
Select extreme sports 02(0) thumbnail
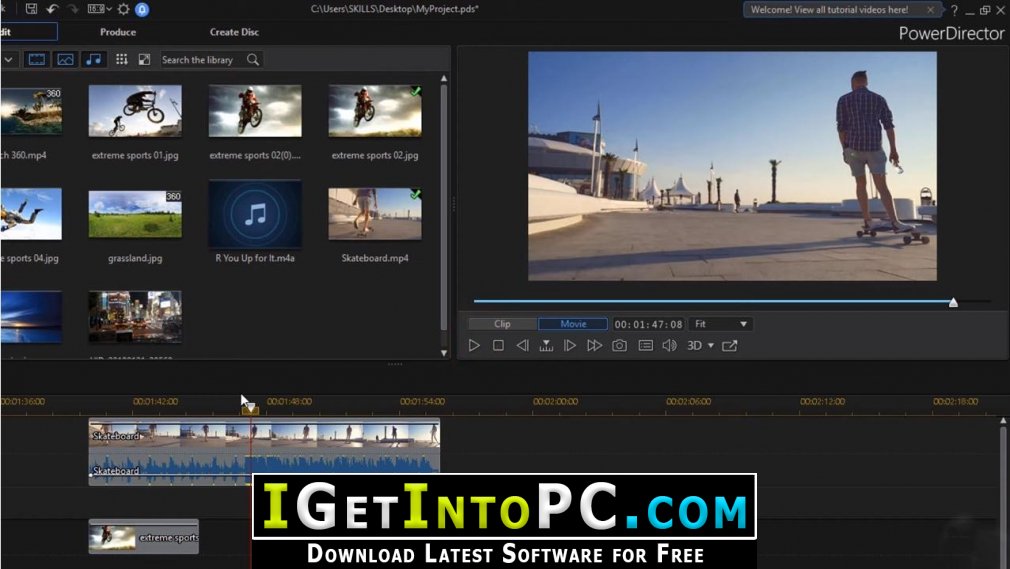255,111
